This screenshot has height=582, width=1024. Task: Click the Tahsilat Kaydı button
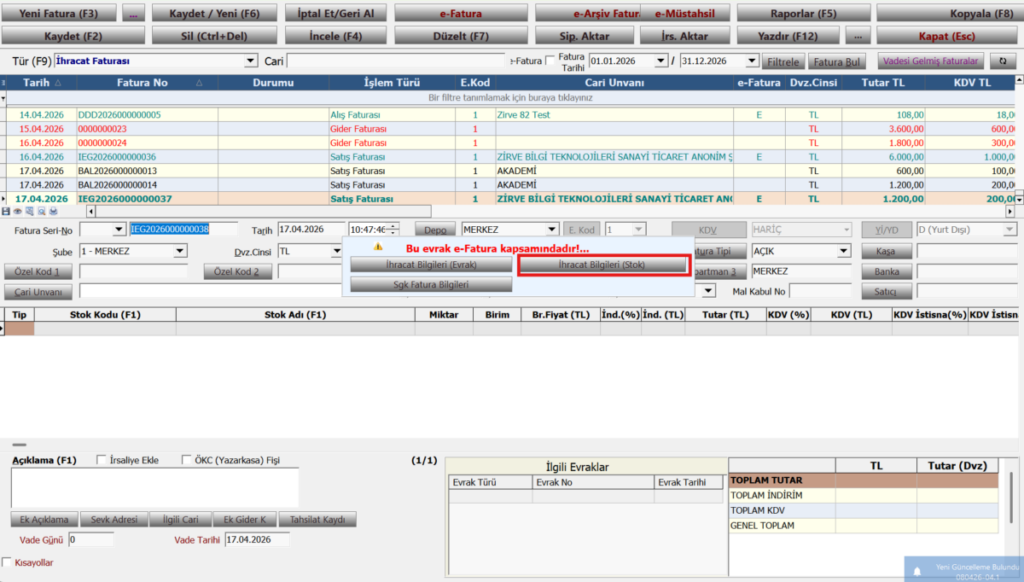(317, 519)
